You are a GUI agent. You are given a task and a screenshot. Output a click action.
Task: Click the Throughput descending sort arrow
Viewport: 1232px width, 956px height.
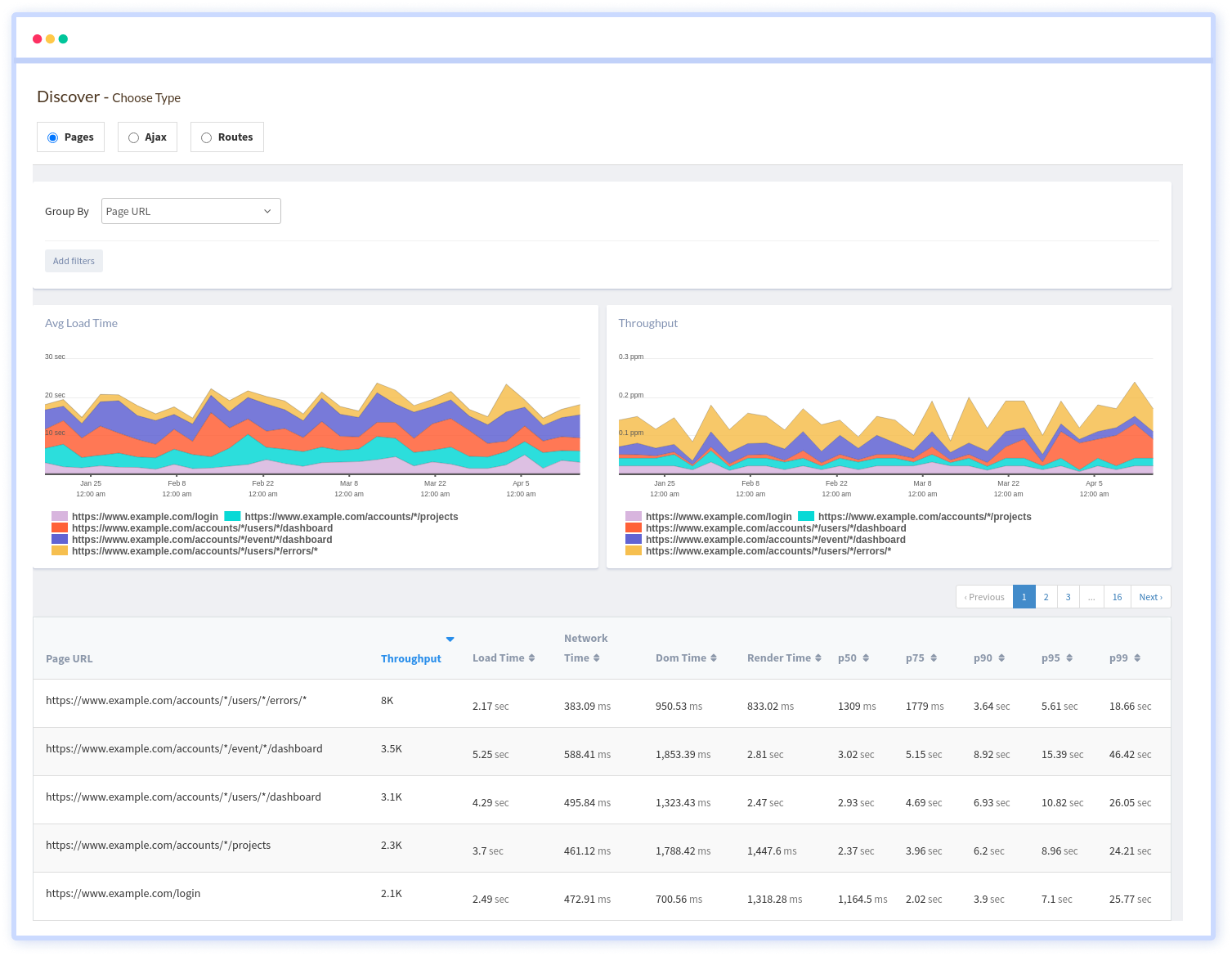tap(450, 639)
